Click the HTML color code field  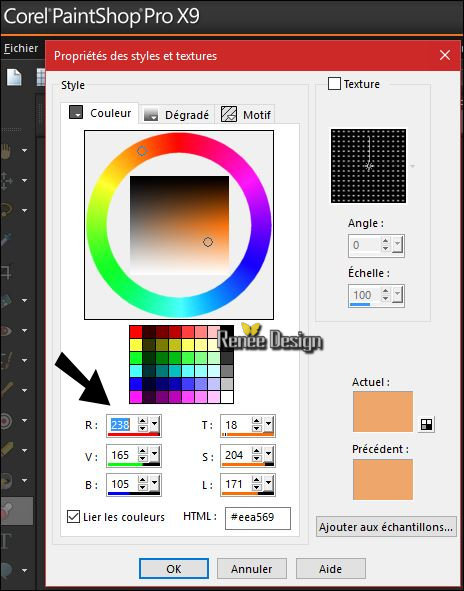point(258,518)
